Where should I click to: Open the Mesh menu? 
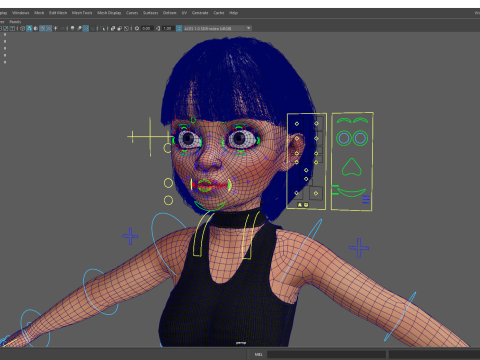coord(39,13)
